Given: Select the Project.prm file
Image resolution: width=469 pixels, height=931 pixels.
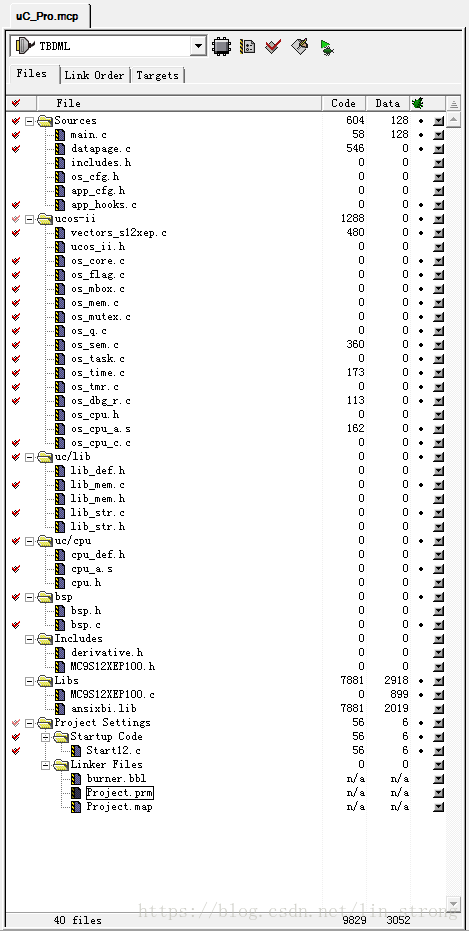Looking at the screenshot, I should [119, 793].
